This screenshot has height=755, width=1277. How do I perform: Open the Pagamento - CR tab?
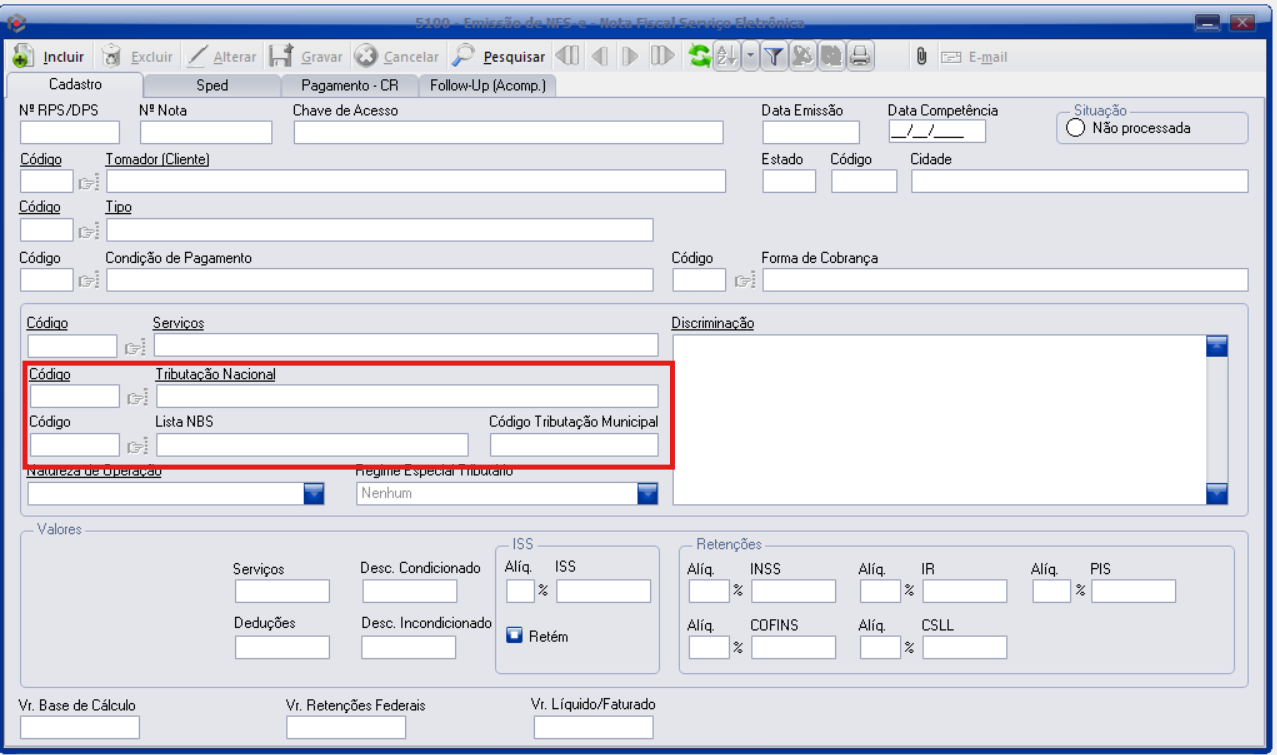(349, 86)
